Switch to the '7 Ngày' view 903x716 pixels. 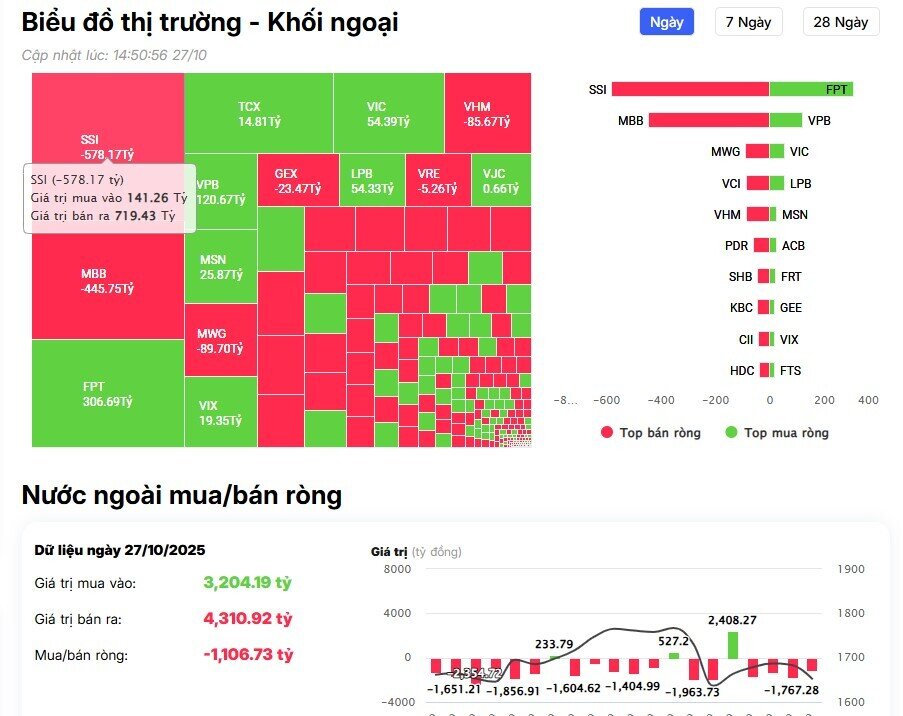coord(748,22)
